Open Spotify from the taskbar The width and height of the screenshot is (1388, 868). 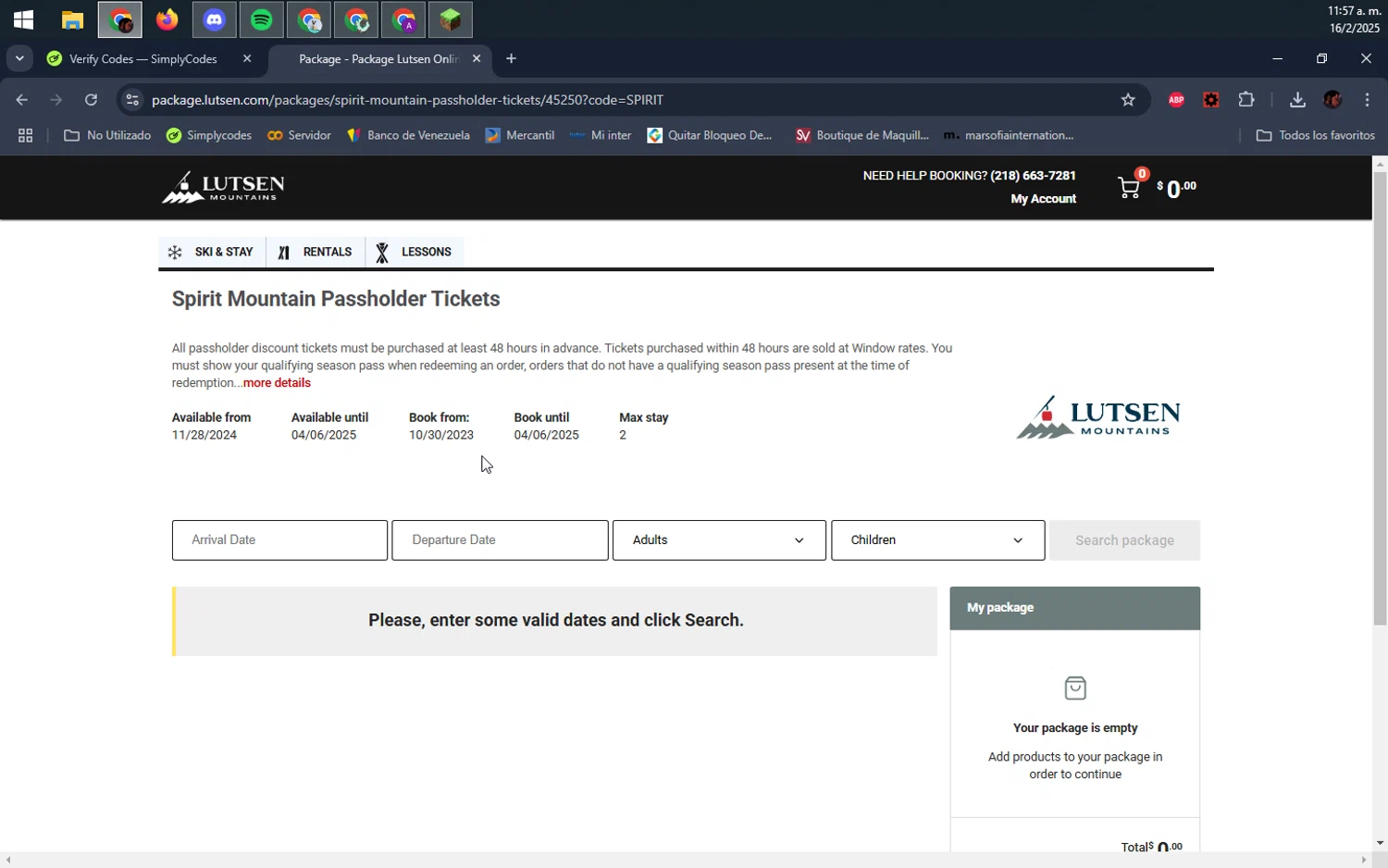click(x=262, y=19)
